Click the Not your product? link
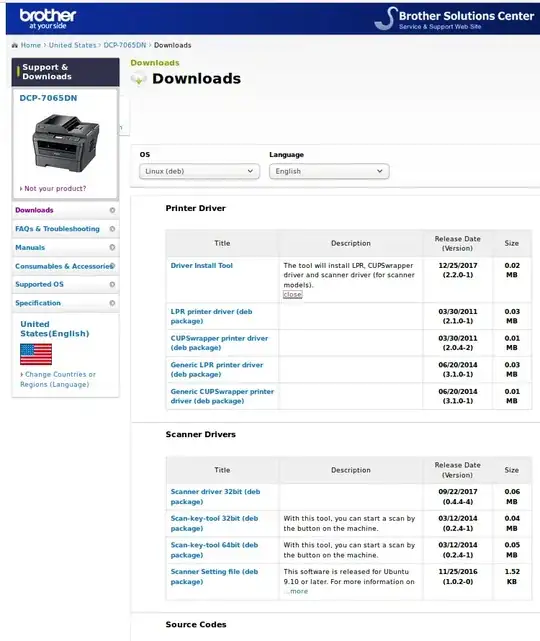This screenshot has height=641, width=540. [55, 188]
